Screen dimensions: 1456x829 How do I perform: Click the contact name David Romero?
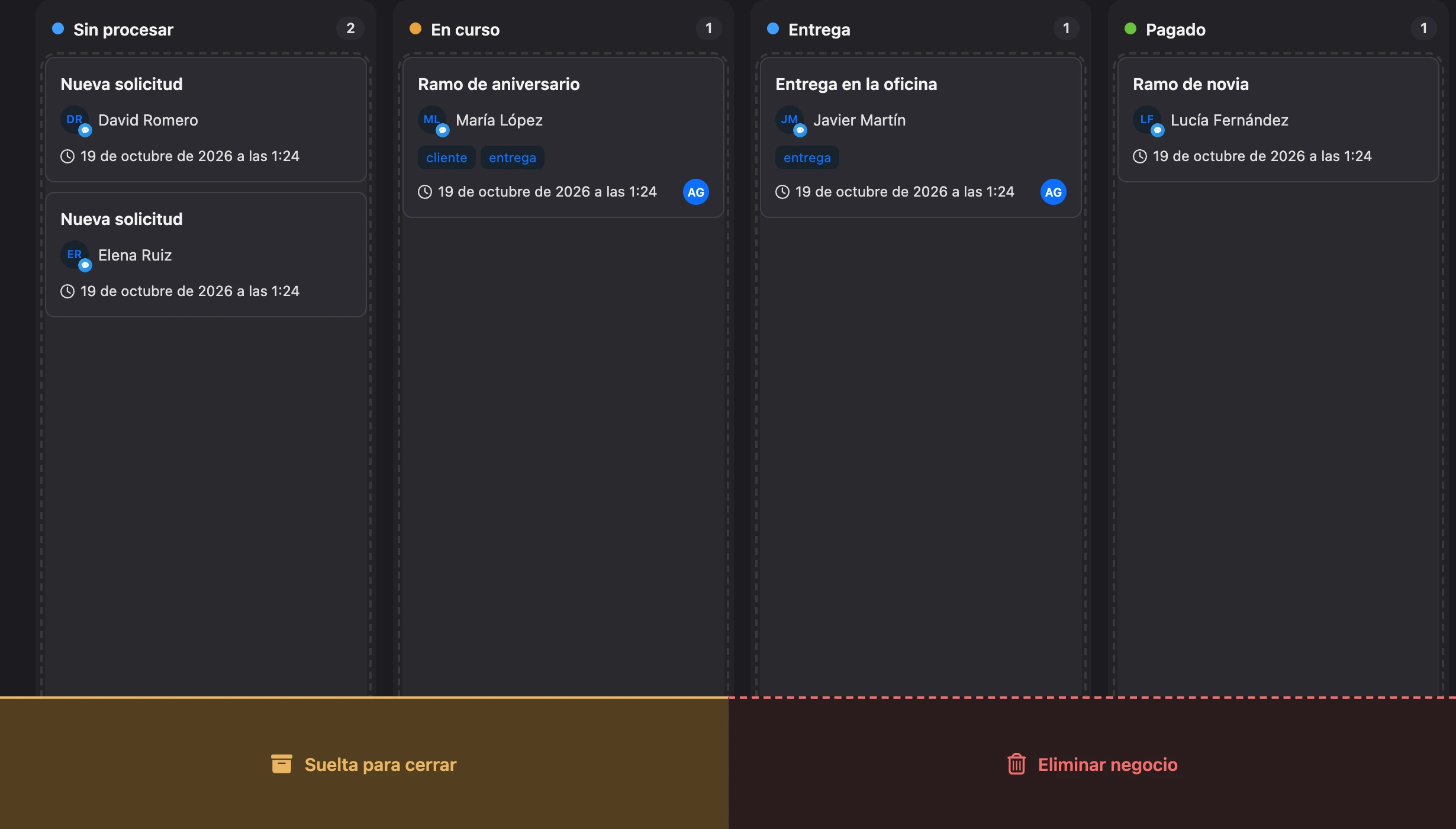(148, 120)
